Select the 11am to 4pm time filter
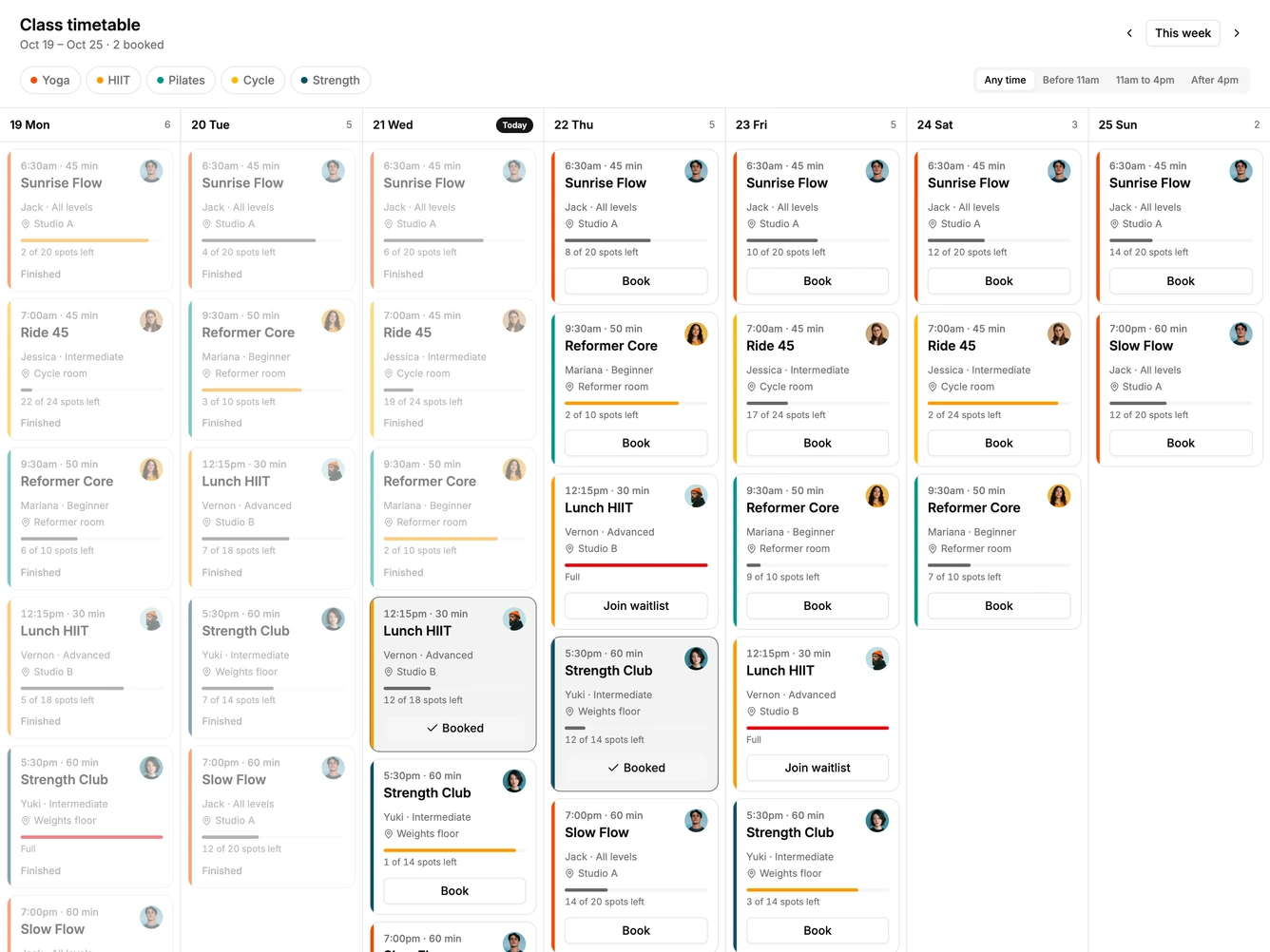 1145,80
